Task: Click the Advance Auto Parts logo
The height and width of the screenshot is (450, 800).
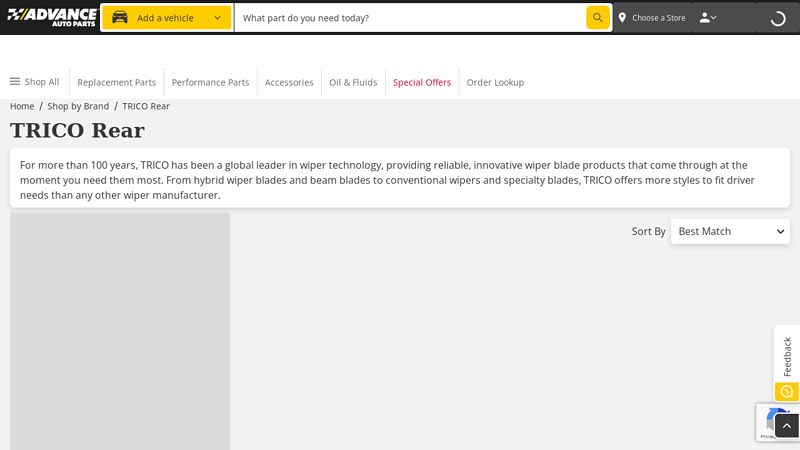Action: (x=52, y=17)
